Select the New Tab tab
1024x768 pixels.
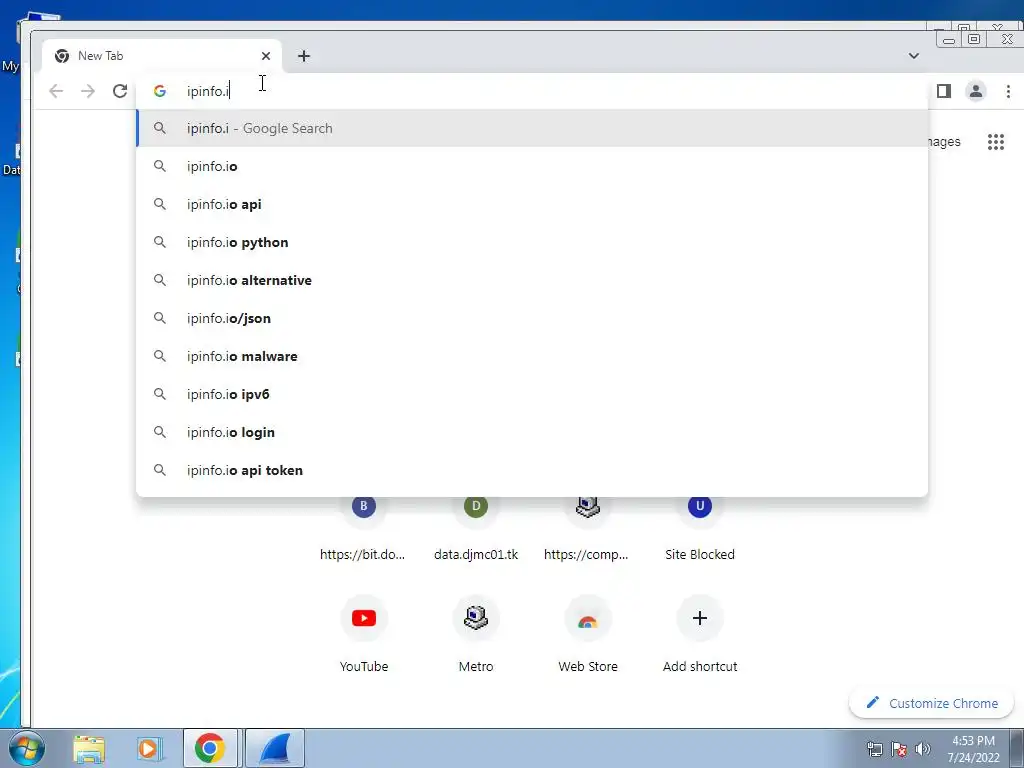coord(162,56)
